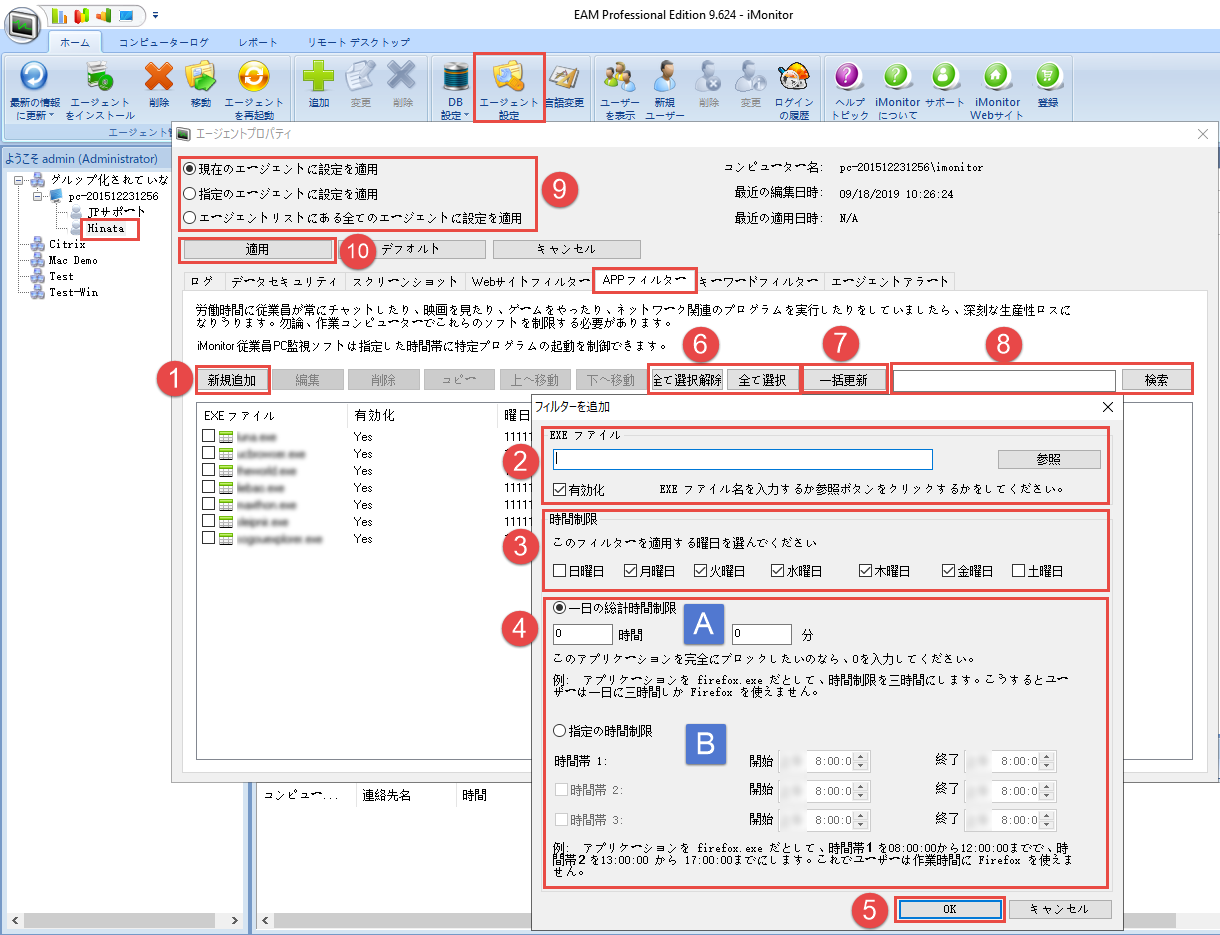Open the DB設定 dropdown arrow

(x=467, y=115)
